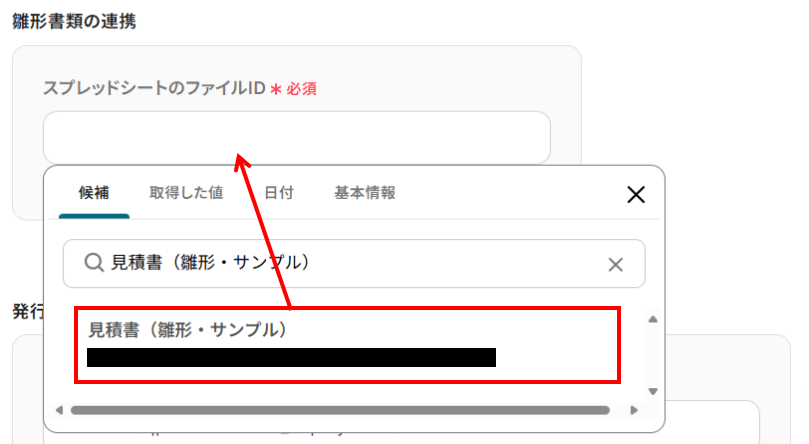Click the scroll up arrow in list
809x444 pixels.
click(x=653, y=319)
